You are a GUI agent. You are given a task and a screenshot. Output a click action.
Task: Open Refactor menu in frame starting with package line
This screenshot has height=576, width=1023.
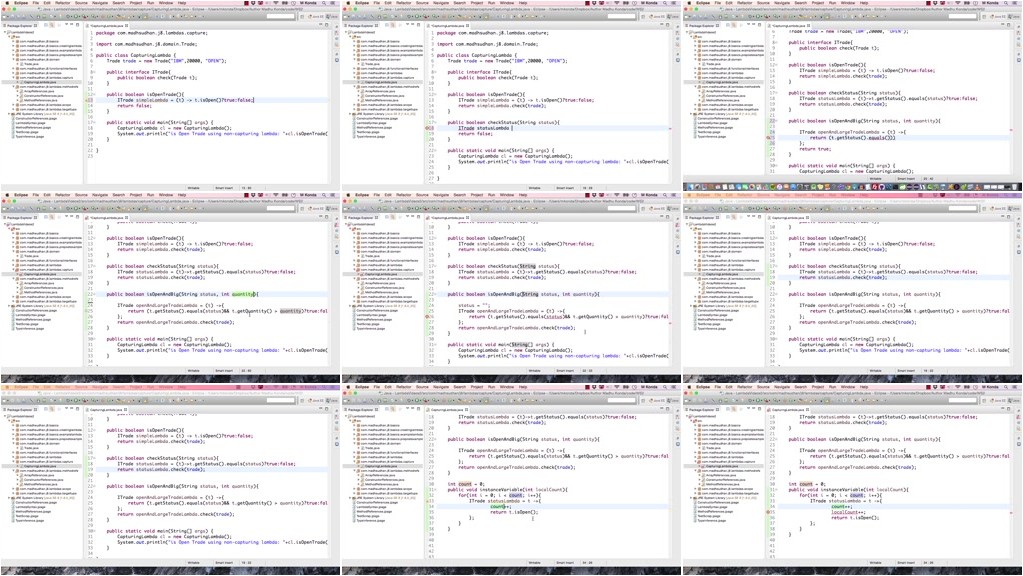tap(63, 3)
